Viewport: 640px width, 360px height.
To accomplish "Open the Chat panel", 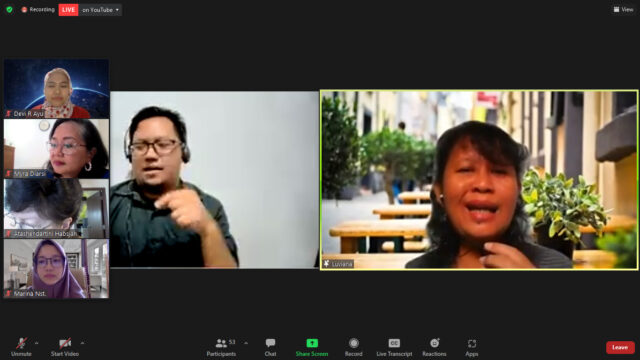I will 270,347.
